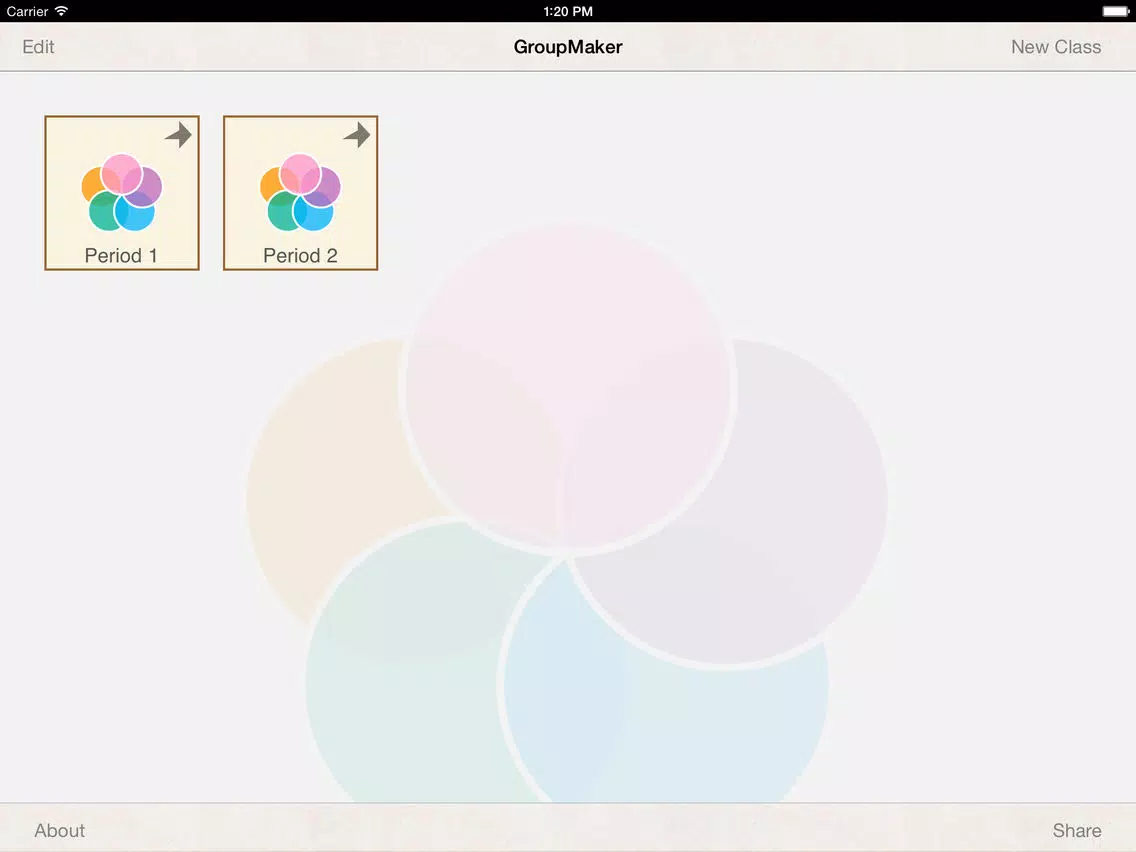Open Period 1 class flower icon
The height and width of the screenshot is (852, 1136).
click(122, 192)
